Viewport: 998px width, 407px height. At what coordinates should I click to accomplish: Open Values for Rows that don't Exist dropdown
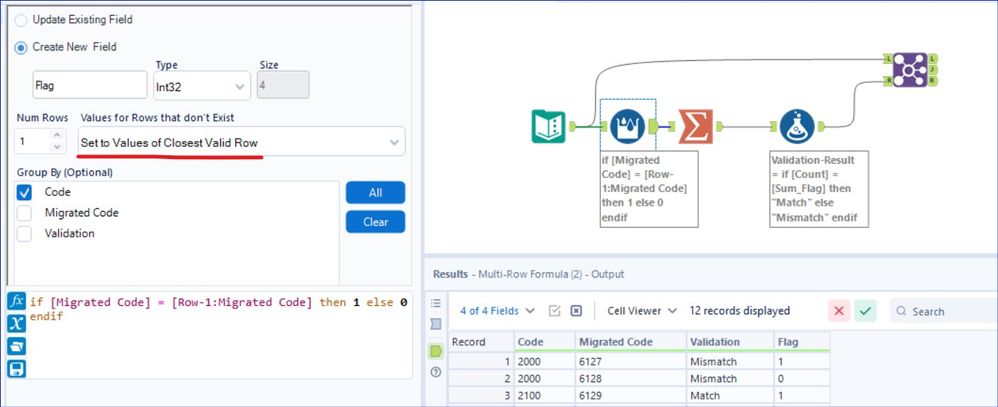pos(241,141)
